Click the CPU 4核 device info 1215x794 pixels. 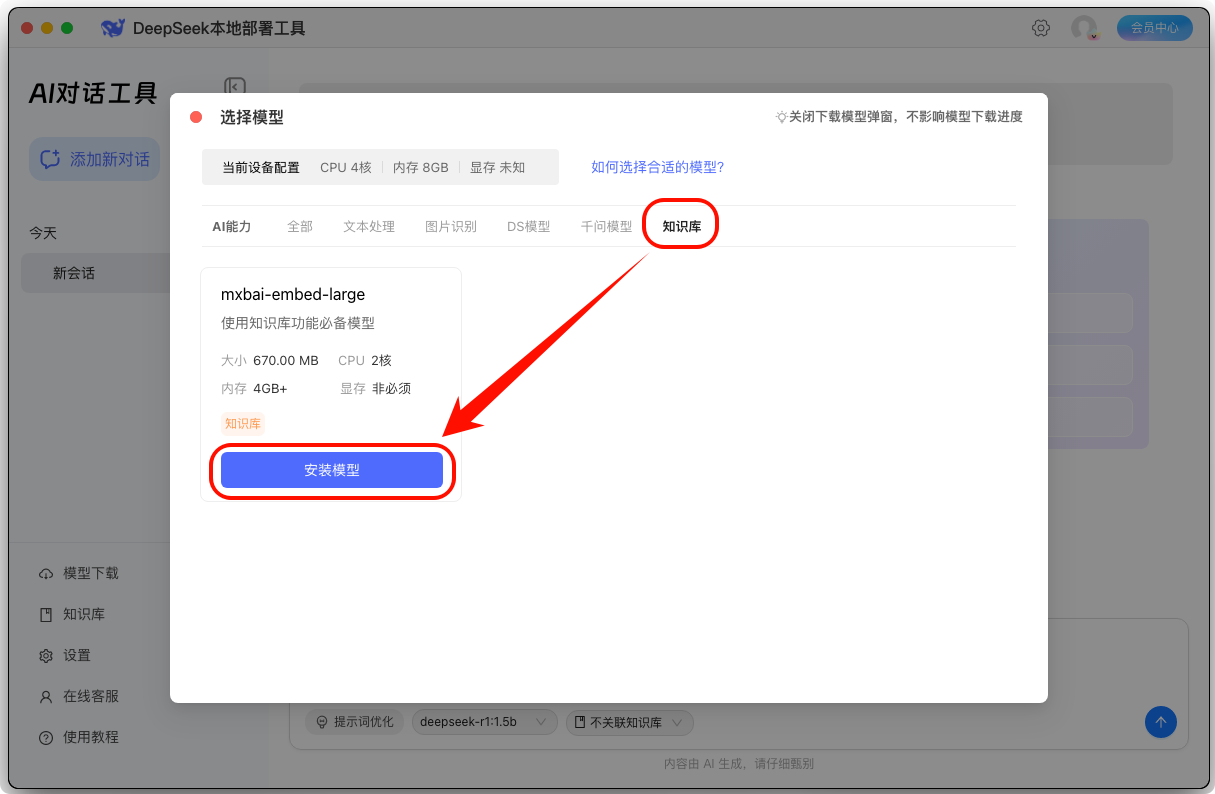346,168
